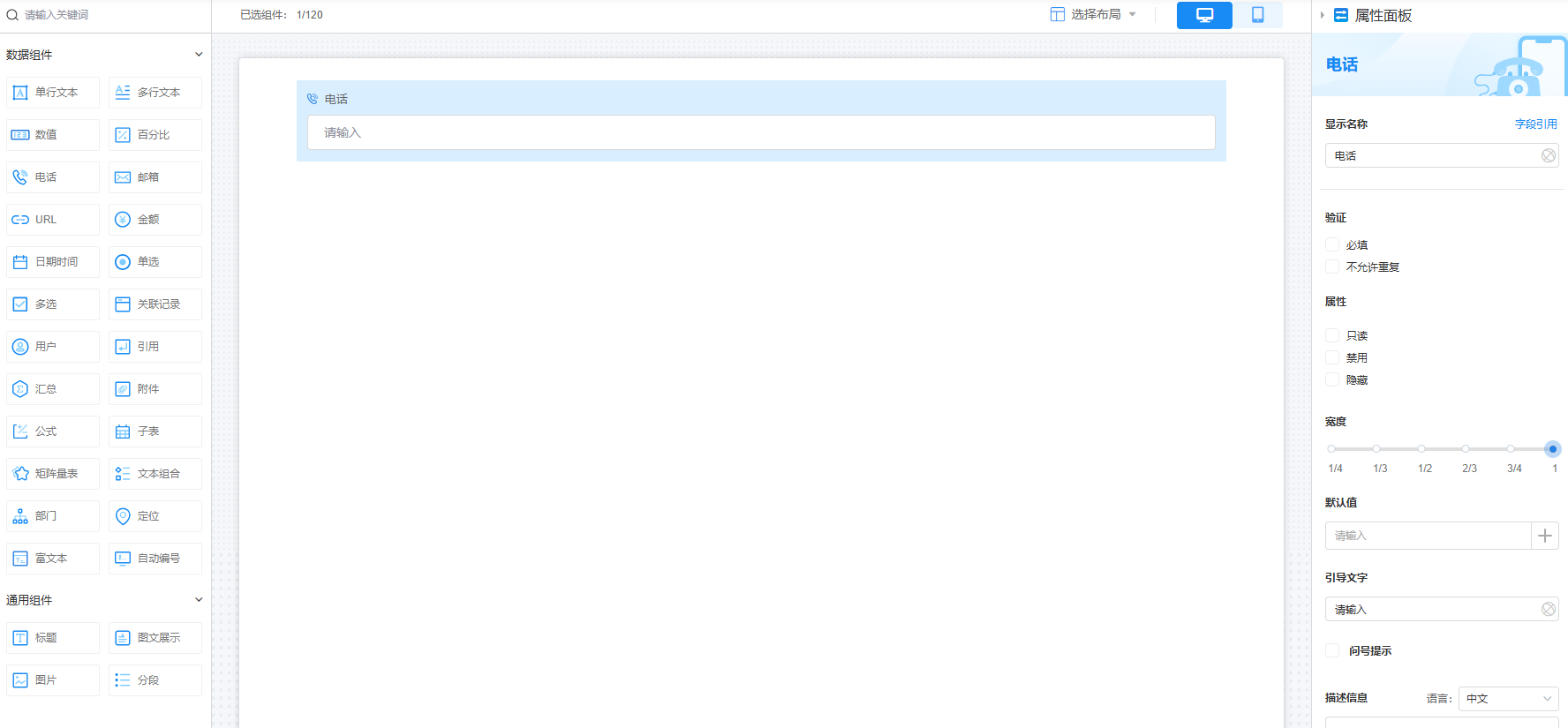The height and width of the screenshot is (728, 1568).
Task: Add the 多选 component
Action: [x=53, y=304]
